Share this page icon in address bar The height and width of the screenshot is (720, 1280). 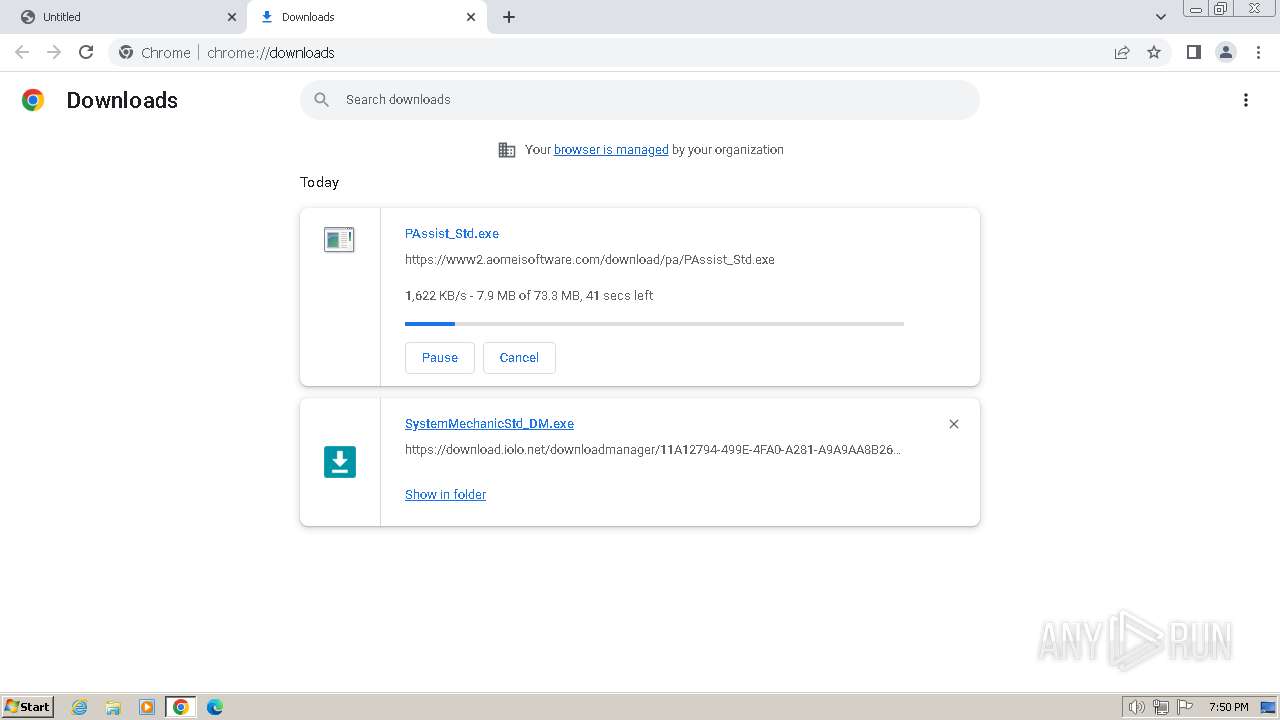click(1122, 52)
